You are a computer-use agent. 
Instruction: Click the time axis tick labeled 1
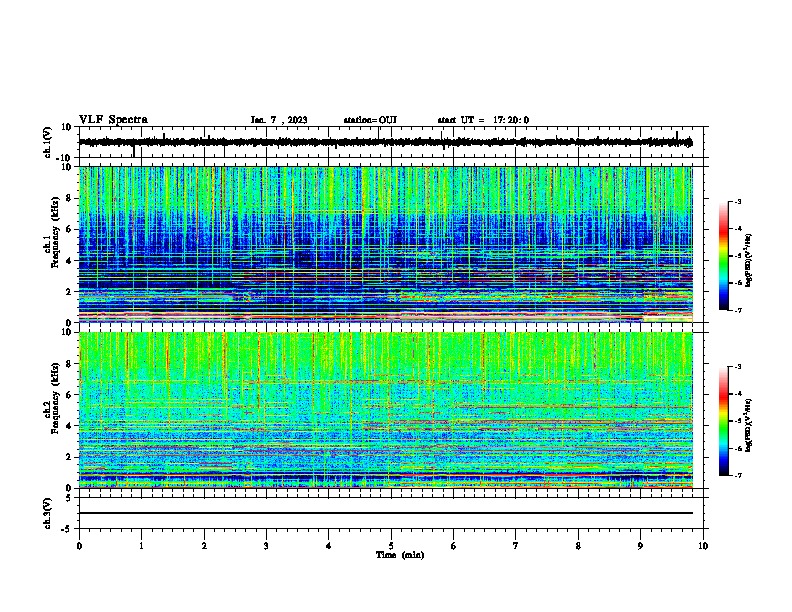141,546
